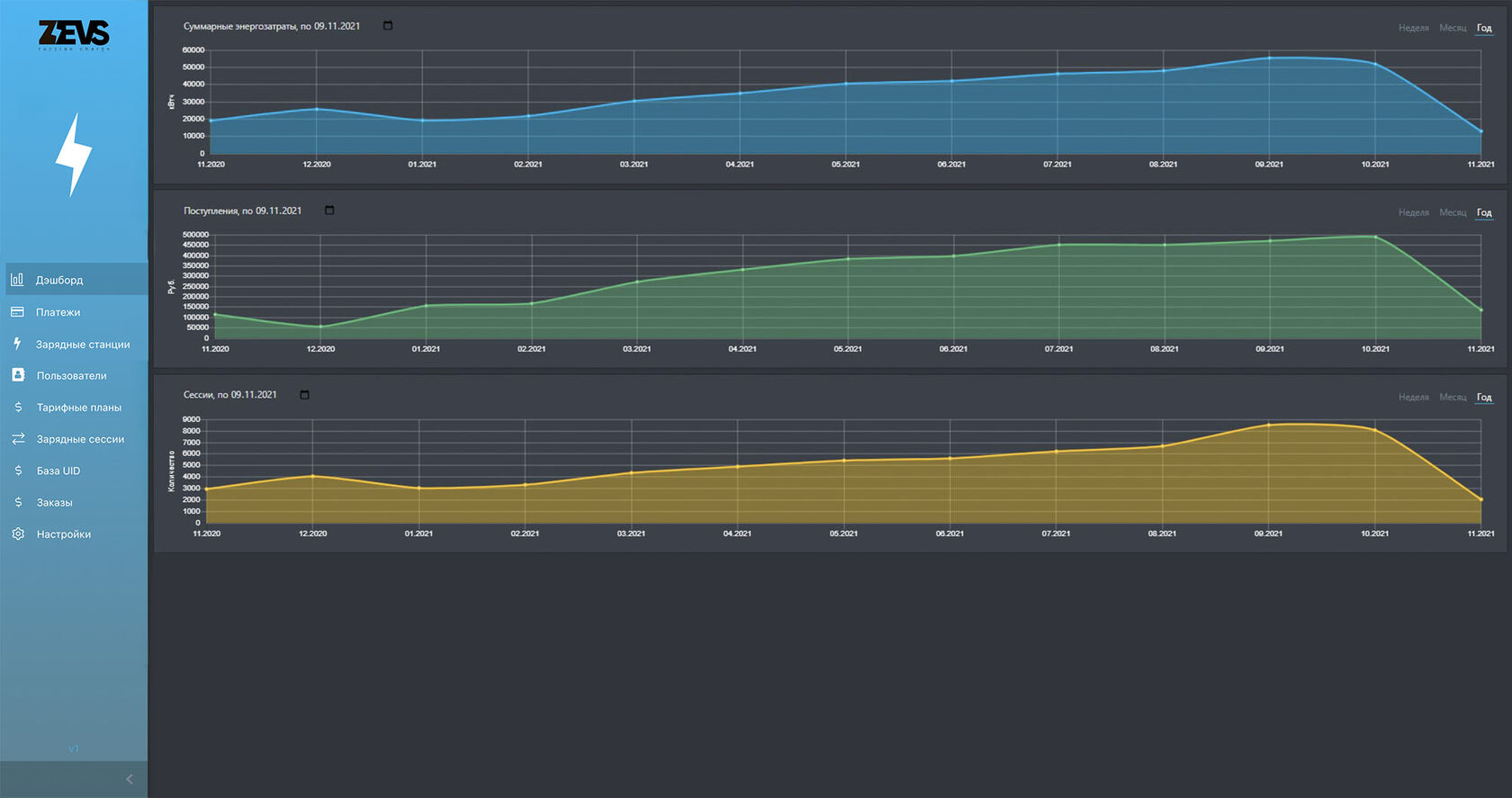The image size is (1512, 798).
Task: Collapse the sidebar with the chevron arrow
Action: pos(130,779)
